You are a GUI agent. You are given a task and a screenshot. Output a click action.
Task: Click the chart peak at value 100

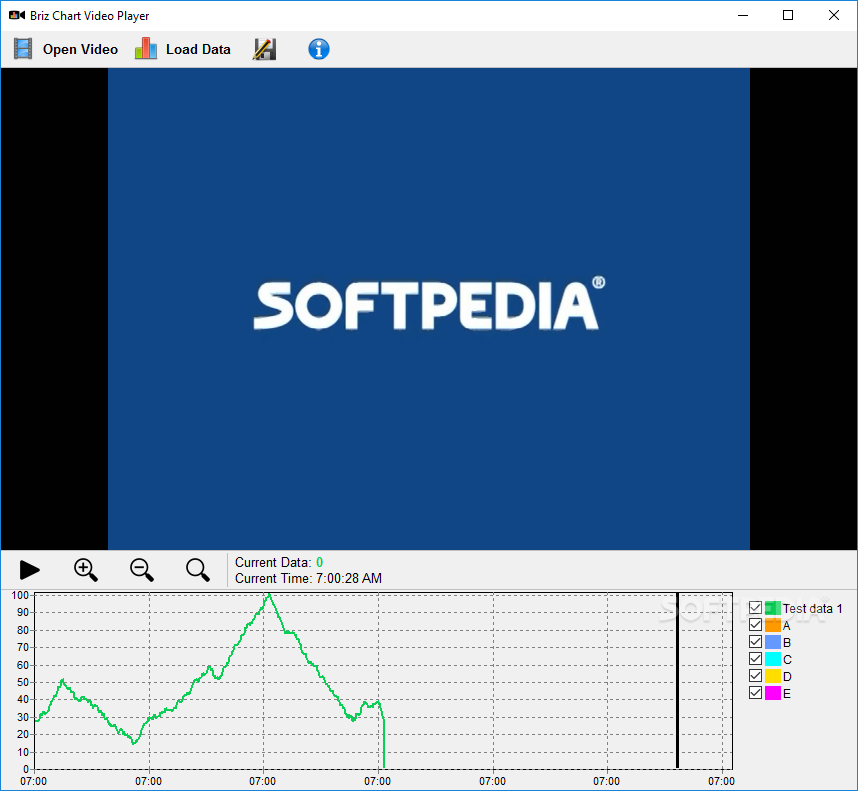click(x=269, y=596)
